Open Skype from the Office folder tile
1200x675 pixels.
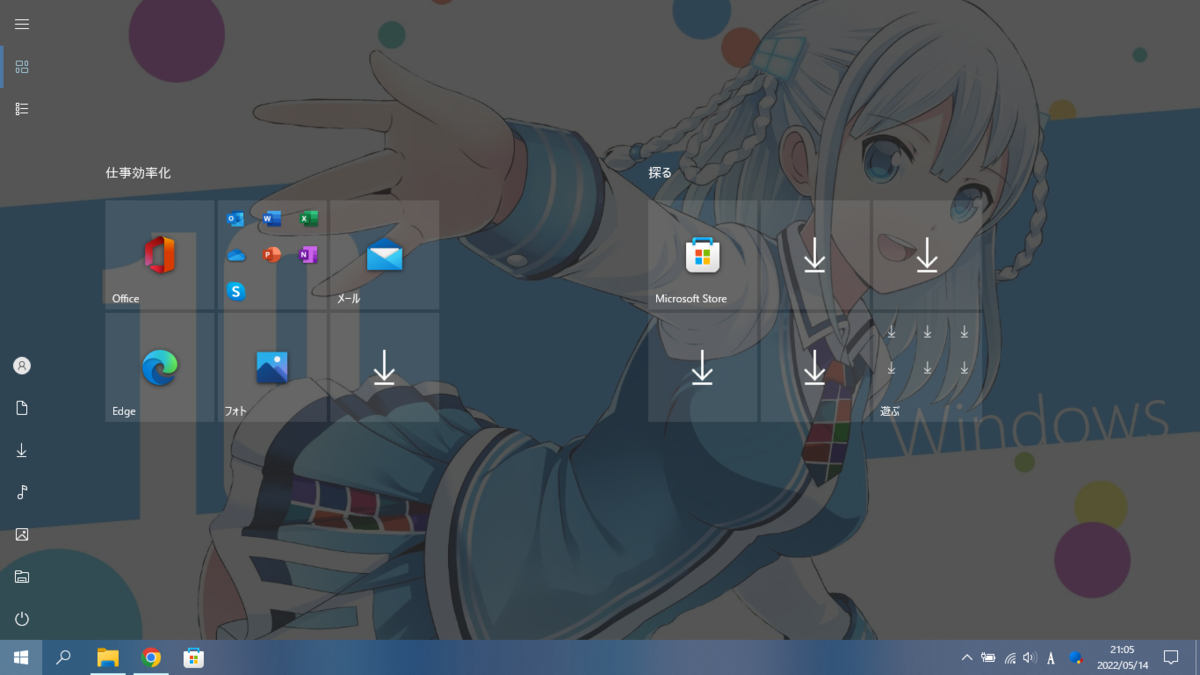[x=236, y=291]
